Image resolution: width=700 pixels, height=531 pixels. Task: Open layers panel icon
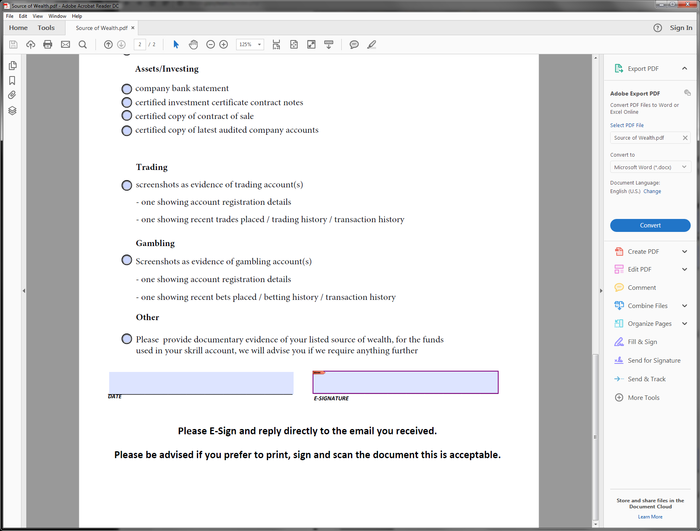coord(12,110)
